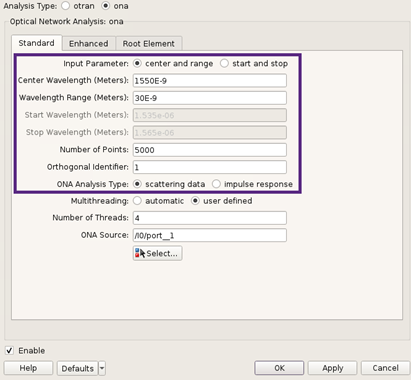
Task: Set multithreading to user defined
Action: pos(195,201)
